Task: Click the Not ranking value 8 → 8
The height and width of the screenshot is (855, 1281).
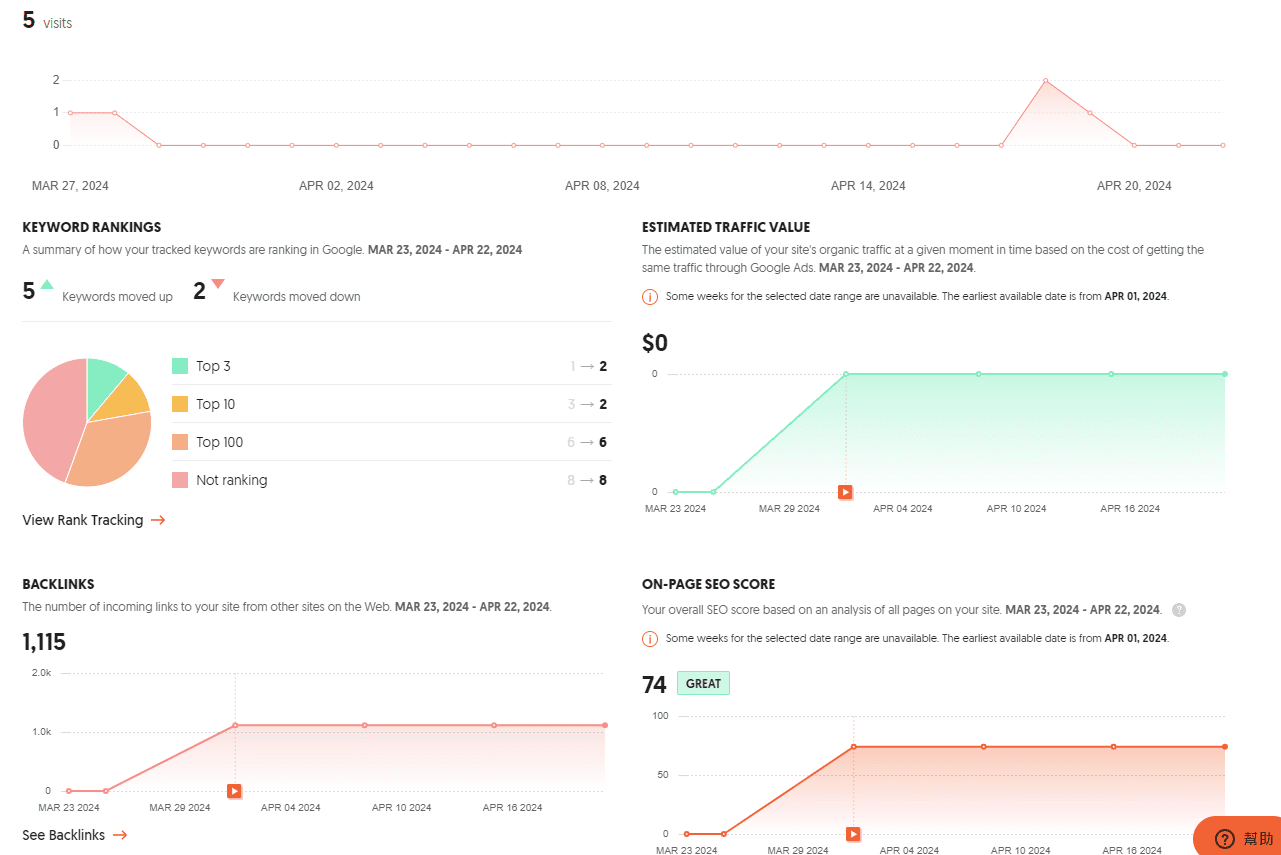Action: point(588,480)
